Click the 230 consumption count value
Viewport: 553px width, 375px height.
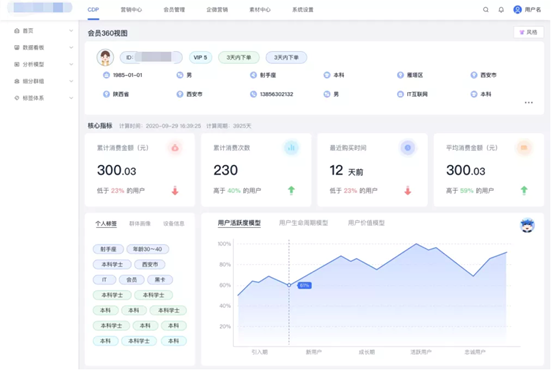[x=226, y=170]
